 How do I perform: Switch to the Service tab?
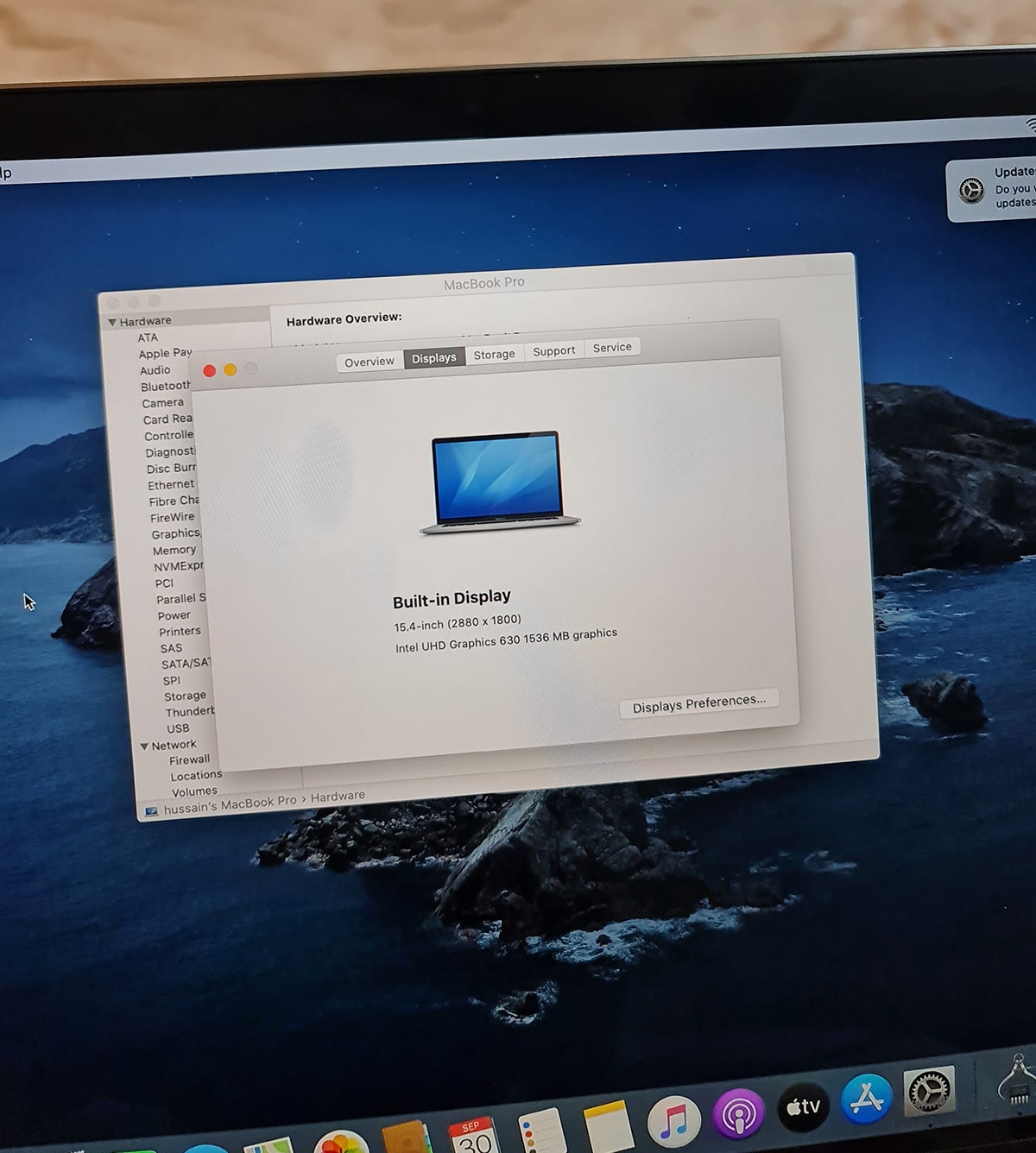[x=612, y=347]
